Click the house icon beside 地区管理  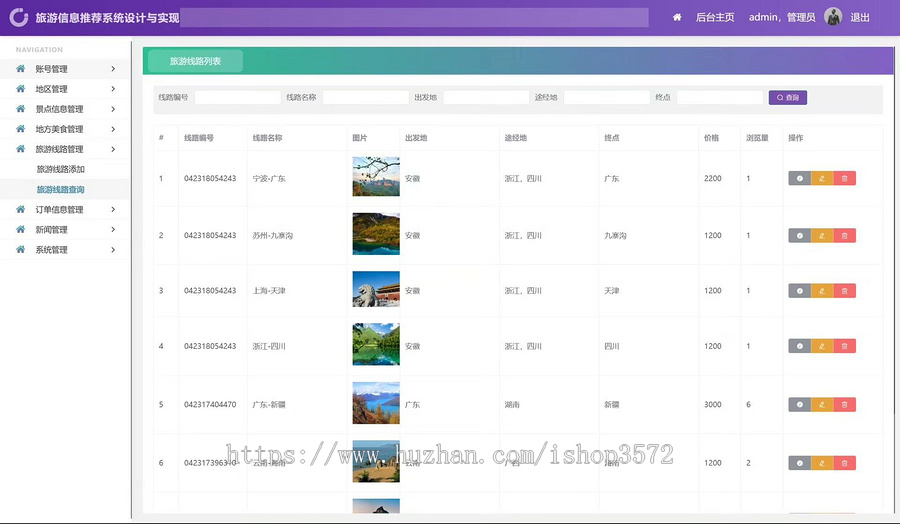pyautogui.click(x=21, y=89)
